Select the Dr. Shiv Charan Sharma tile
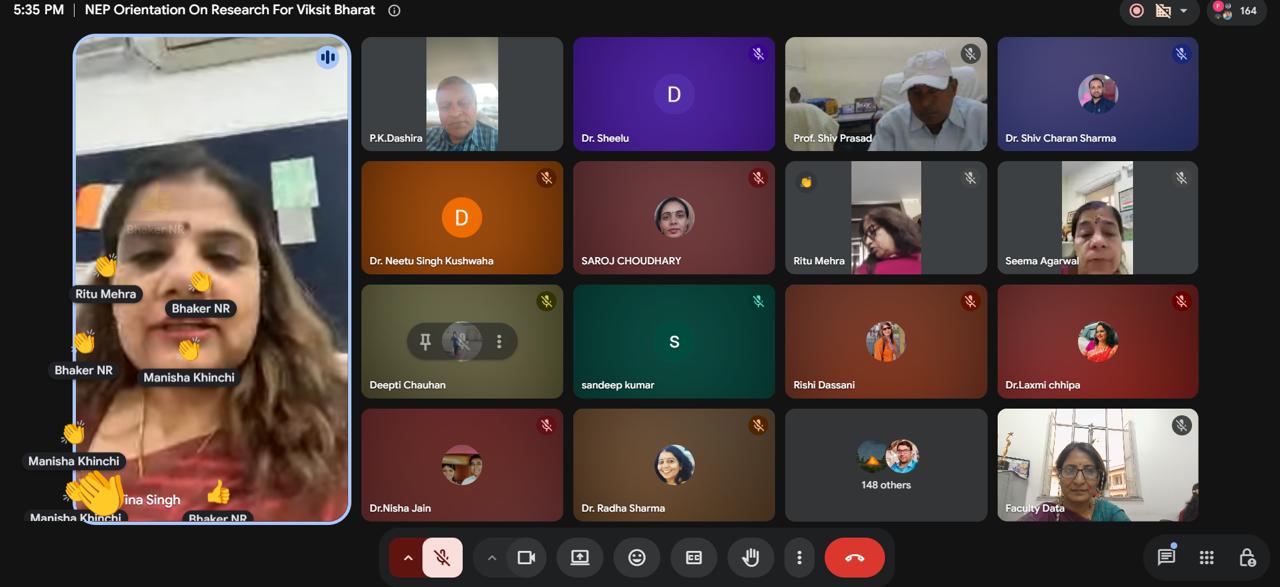1280x587 pixels. 1098,94
